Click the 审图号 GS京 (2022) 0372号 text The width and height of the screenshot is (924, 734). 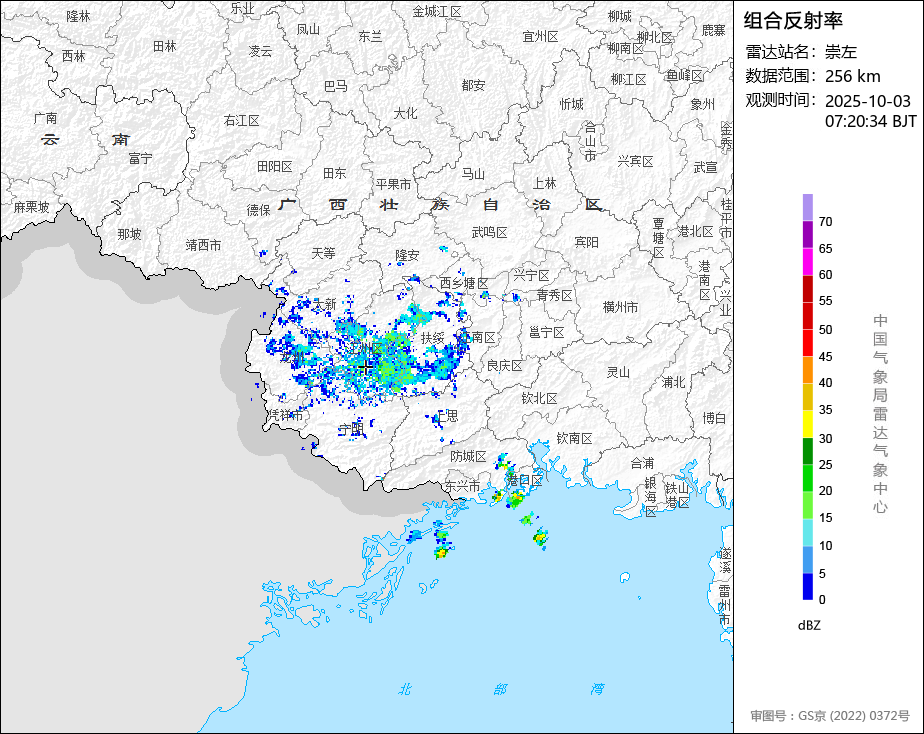[830, 716]
